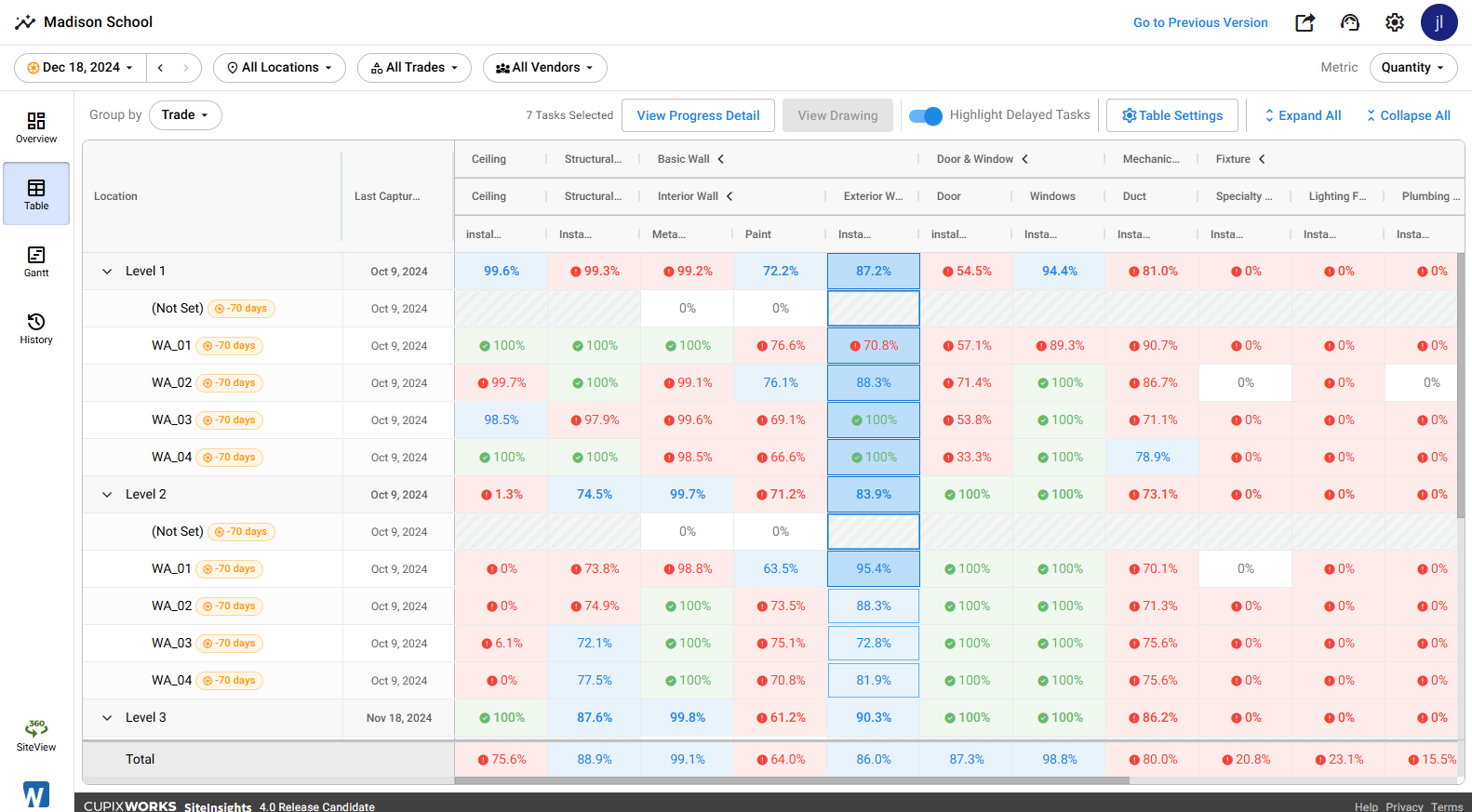Expand the Level 3 row
Image resolution: width=1472 pixels, height=812 pixels.
coord(107,718)
